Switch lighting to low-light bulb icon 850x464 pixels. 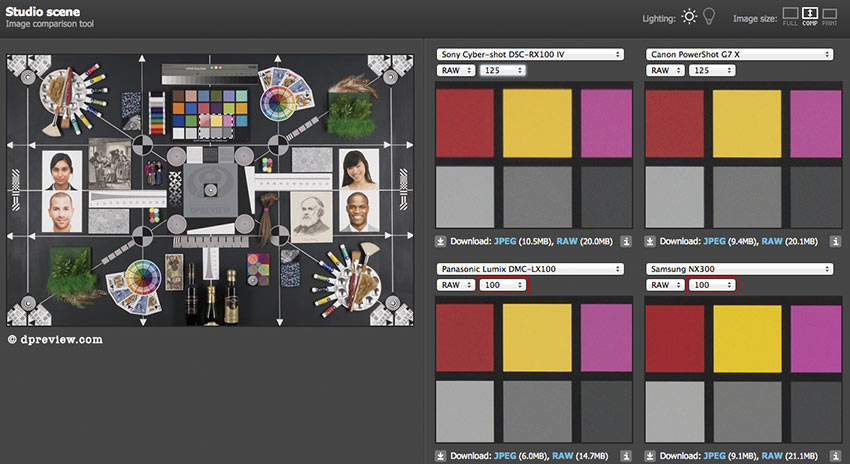[x=709, y=16]
